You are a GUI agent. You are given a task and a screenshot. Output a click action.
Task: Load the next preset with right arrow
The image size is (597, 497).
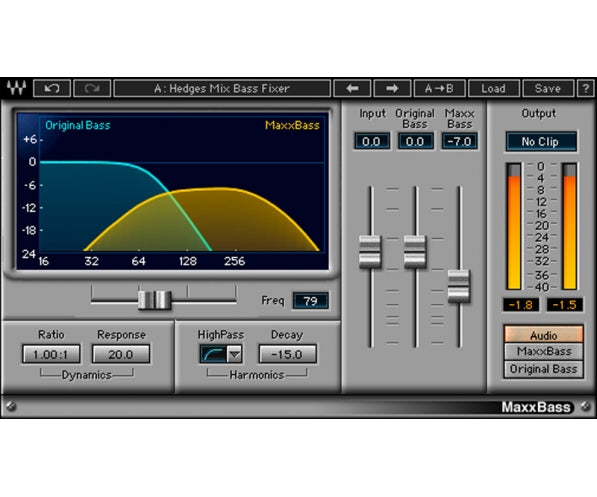[392, 89]
